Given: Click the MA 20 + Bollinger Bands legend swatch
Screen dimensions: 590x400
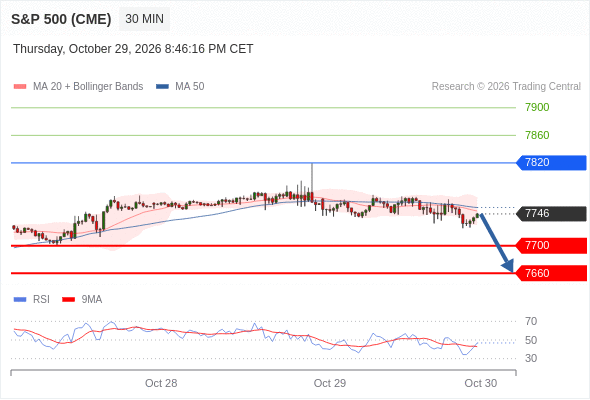Looking at the screenshot, I should (x=20, y=87).
